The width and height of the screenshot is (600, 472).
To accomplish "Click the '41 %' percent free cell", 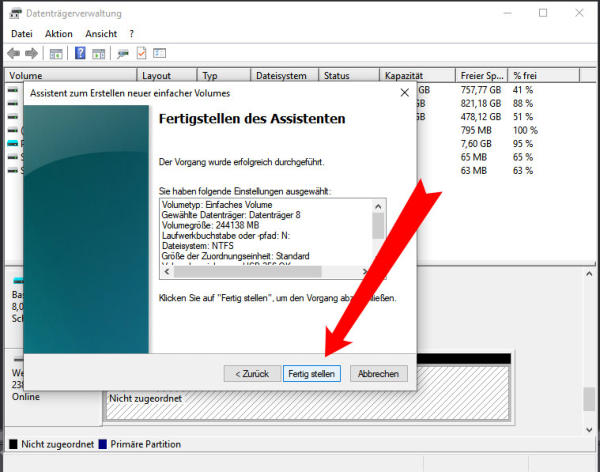I will [523, 90].
